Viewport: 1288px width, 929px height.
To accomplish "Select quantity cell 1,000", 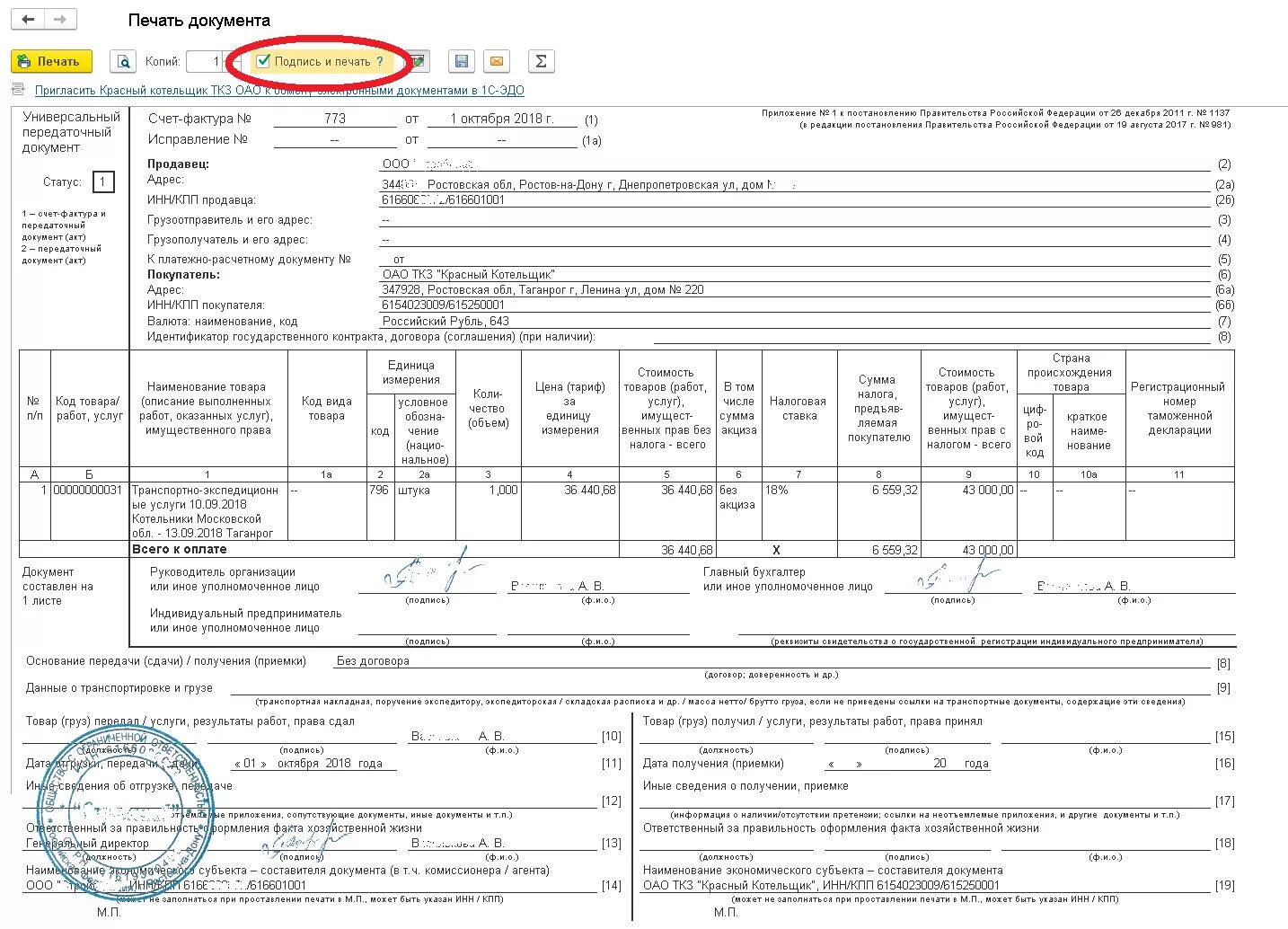I will [x=489, y=512].
